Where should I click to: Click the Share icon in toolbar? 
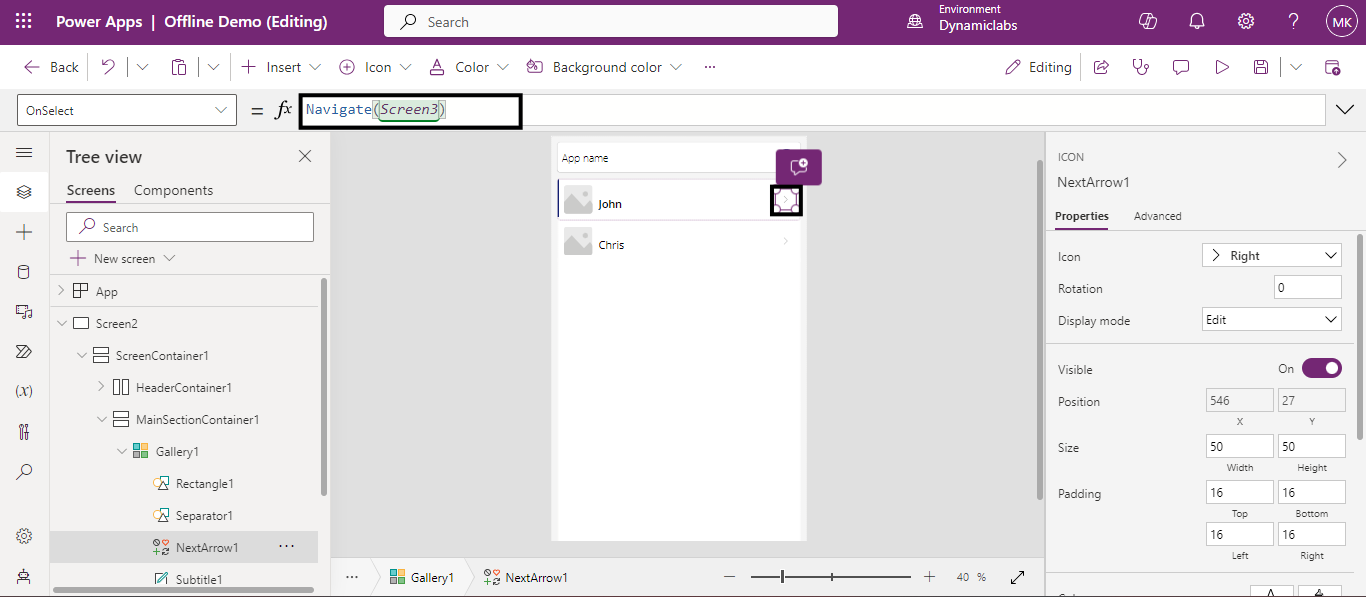pyautogui.click(x=1101, y=67)
